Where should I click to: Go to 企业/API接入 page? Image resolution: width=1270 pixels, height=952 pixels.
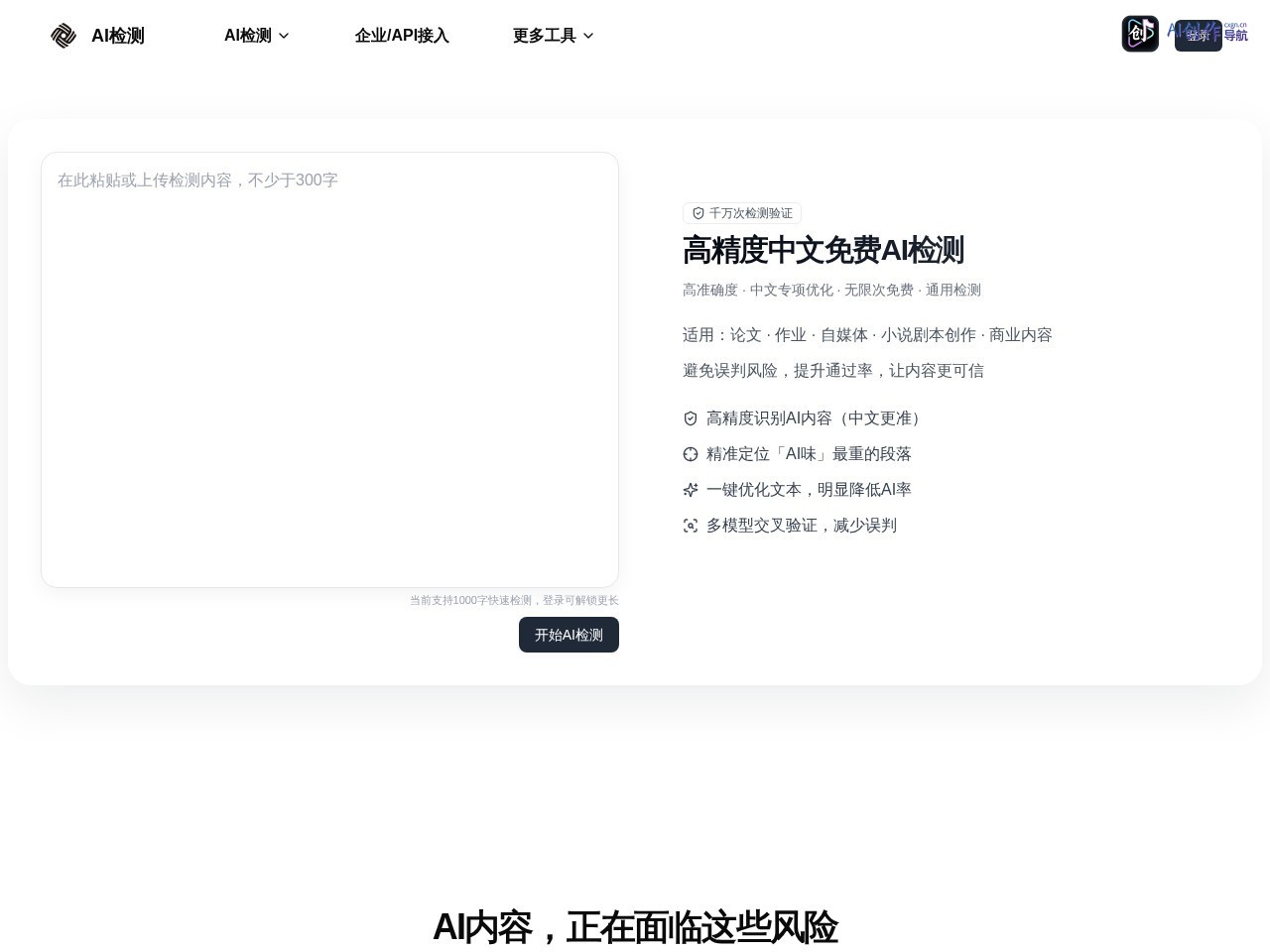[x=402, y=36]
